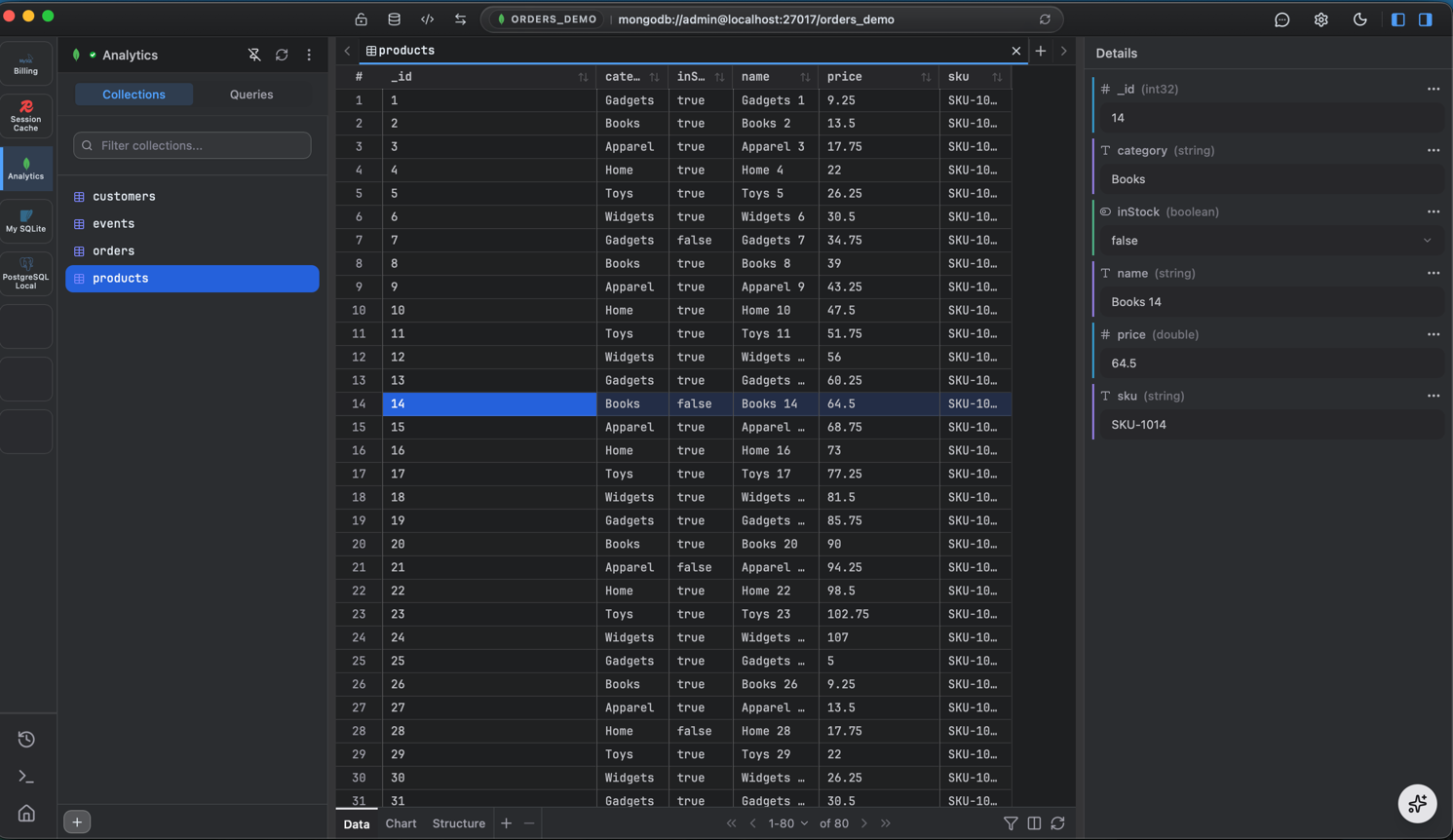The height and width of the screenshot is (840, 1453).
Task: Toggle the columns layout icon
Action: coord(1034,823)
